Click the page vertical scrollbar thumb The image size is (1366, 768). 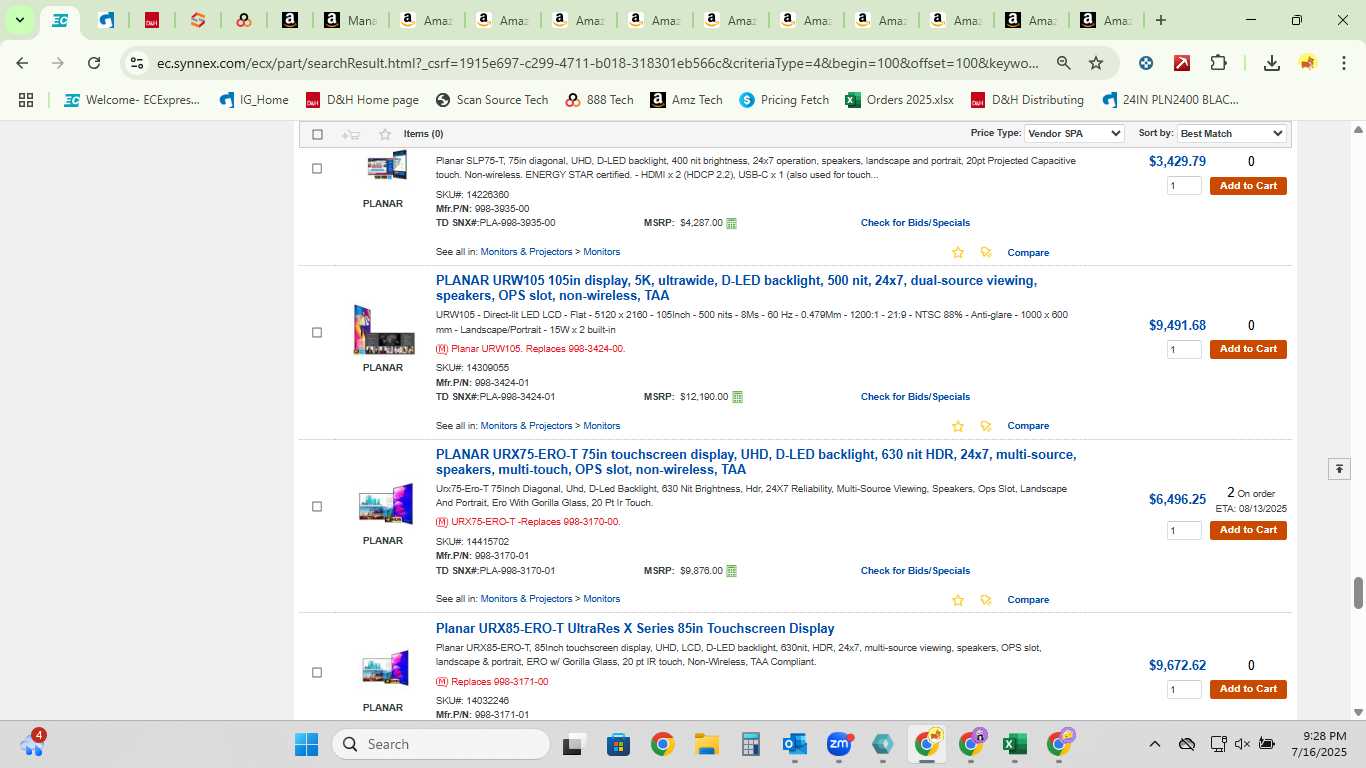tap(1358, 592)
